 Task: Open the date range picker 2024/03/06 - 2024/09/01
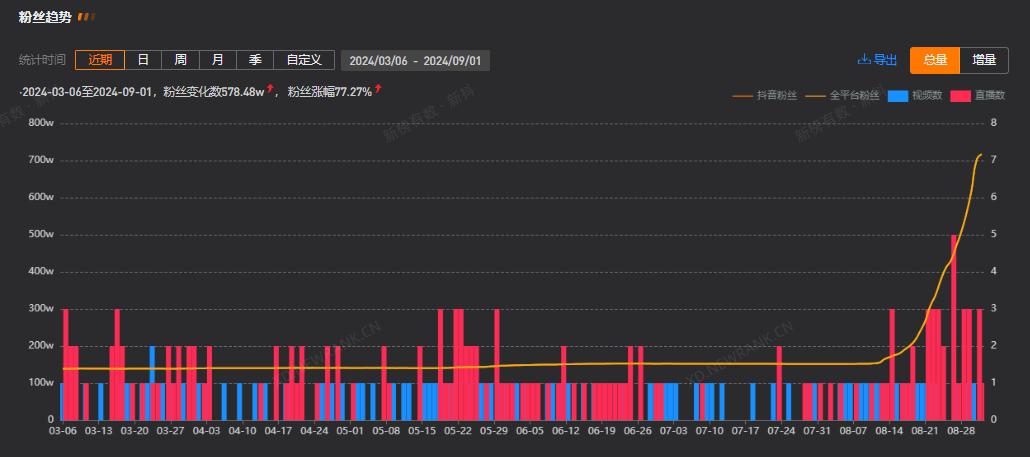click(x=415, y=60)
